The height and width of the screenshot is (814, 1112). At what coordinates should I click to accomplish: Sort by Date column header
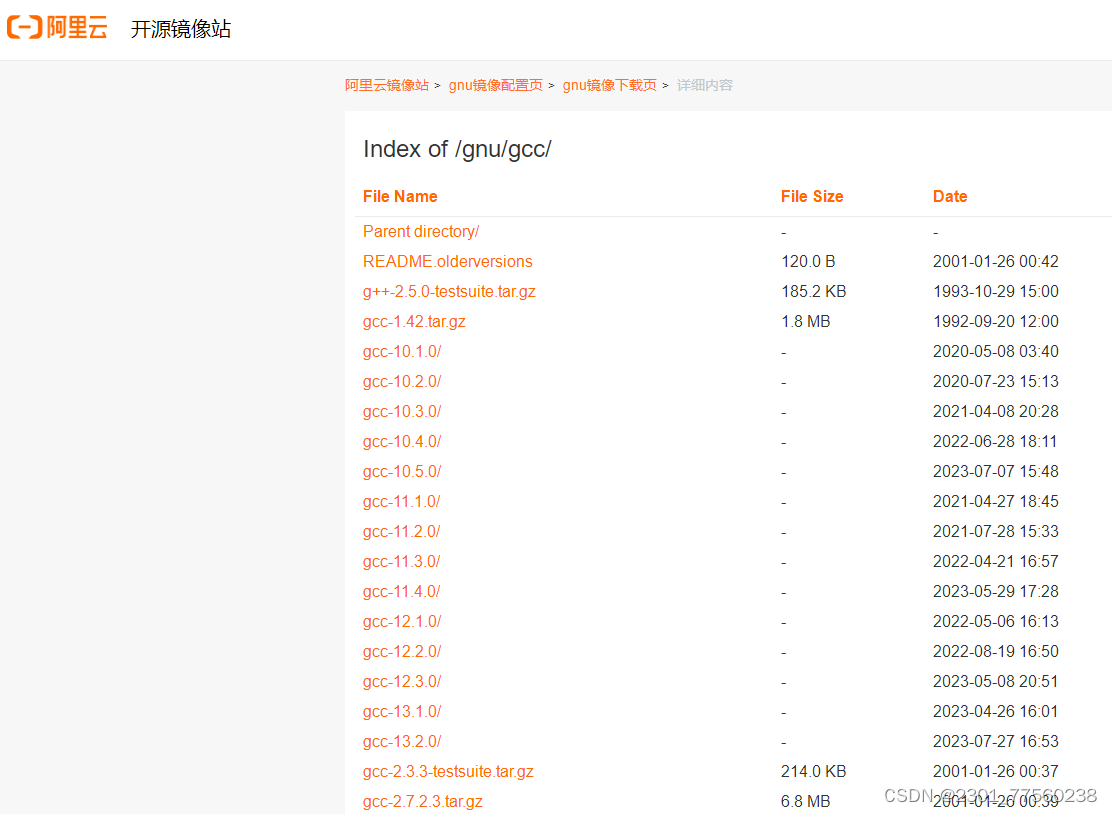pyautogui.click(x=950, y=196)
